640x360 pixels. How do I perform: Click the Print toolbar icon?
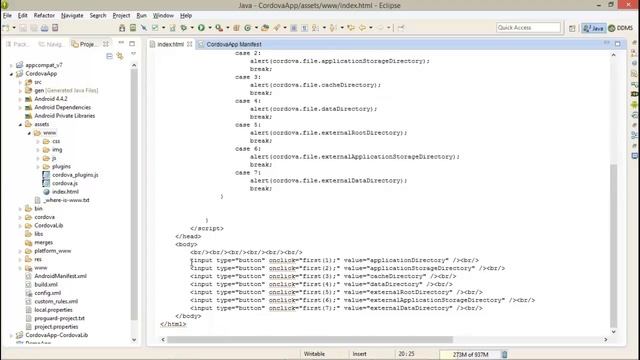pyautogui.click(x=44, y=28)
